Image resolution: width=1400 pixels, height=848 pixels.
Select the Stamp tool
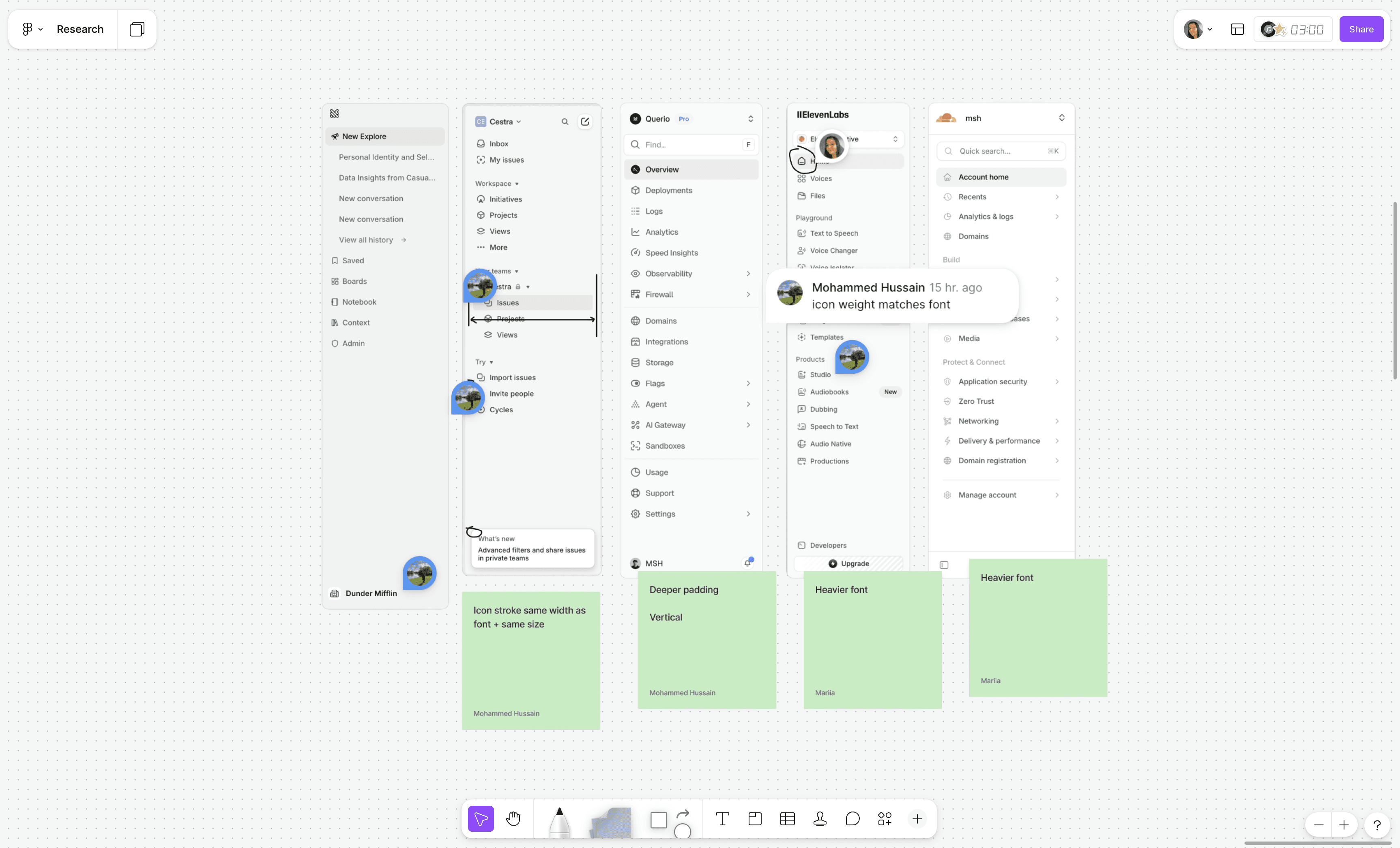[x=819, y=818]
